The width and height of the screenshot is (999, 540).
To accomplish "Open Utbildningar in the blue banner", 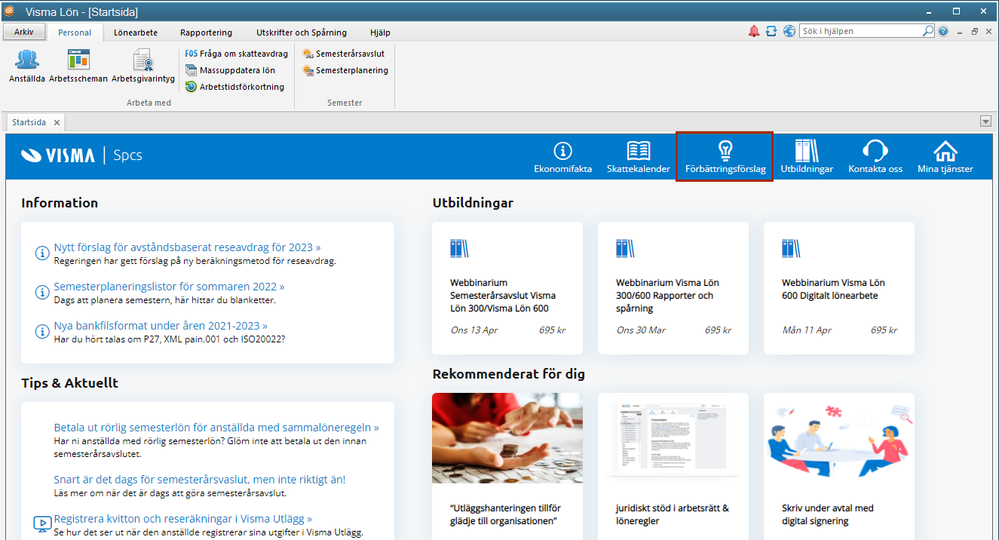I will pos(807,157).
